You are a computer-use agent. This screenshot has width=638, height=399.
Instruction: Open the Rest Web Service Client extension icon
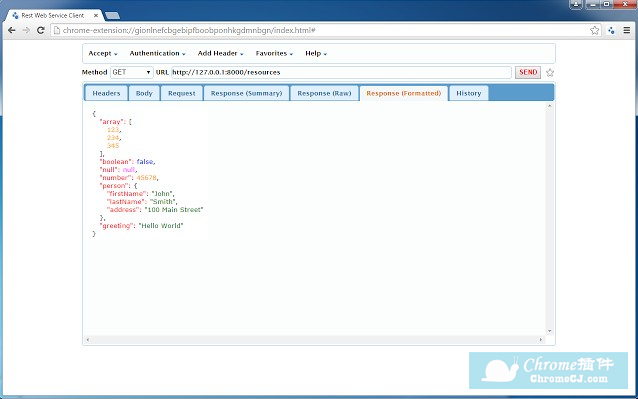pos(611,30)
